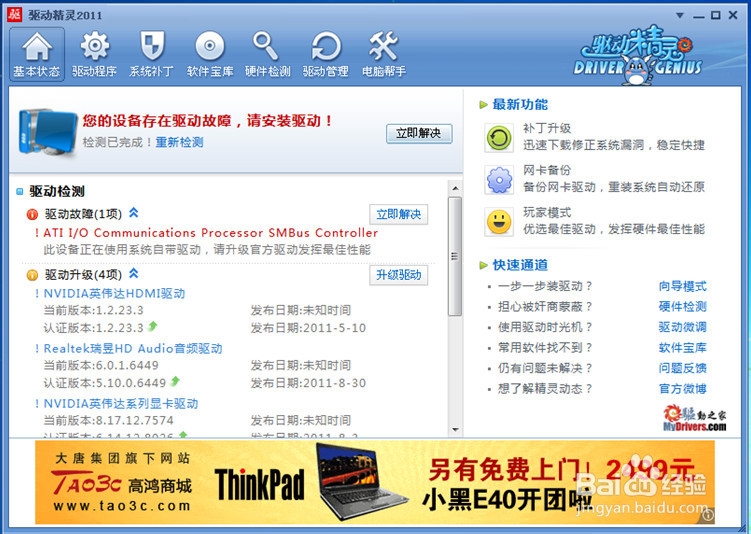Image resolution: width=751 pixels, height=534 pixels.
Task: Click the 官方微博 link
Action: pyautogui.click(x=683, y=388)
